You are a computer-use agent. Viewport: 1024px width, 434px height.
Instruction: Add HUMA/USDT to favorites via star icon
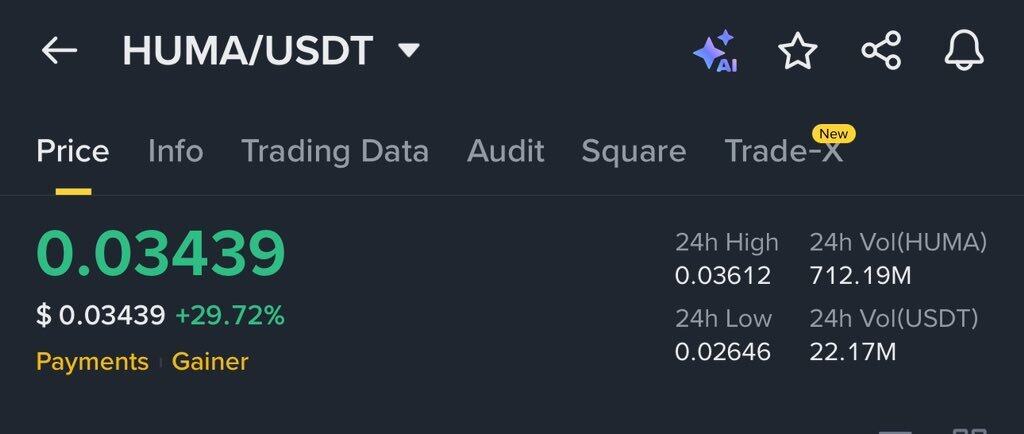click(x=798, y=50)
